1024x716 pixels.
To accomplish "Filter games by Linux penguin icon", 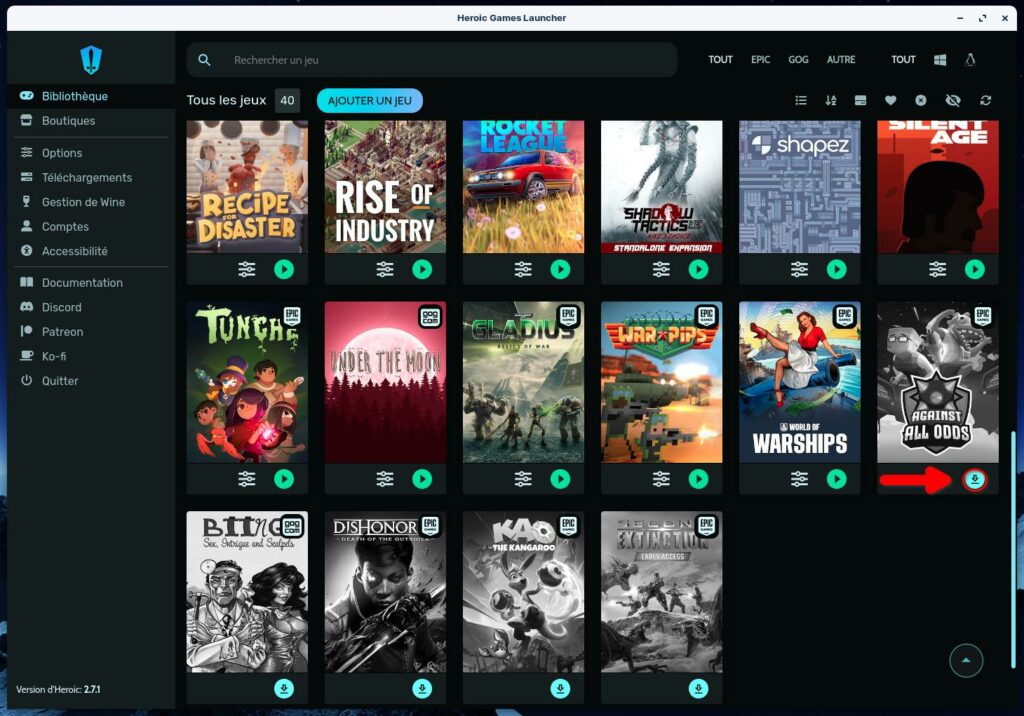I will pyautogui.click(x=969, y=60).
